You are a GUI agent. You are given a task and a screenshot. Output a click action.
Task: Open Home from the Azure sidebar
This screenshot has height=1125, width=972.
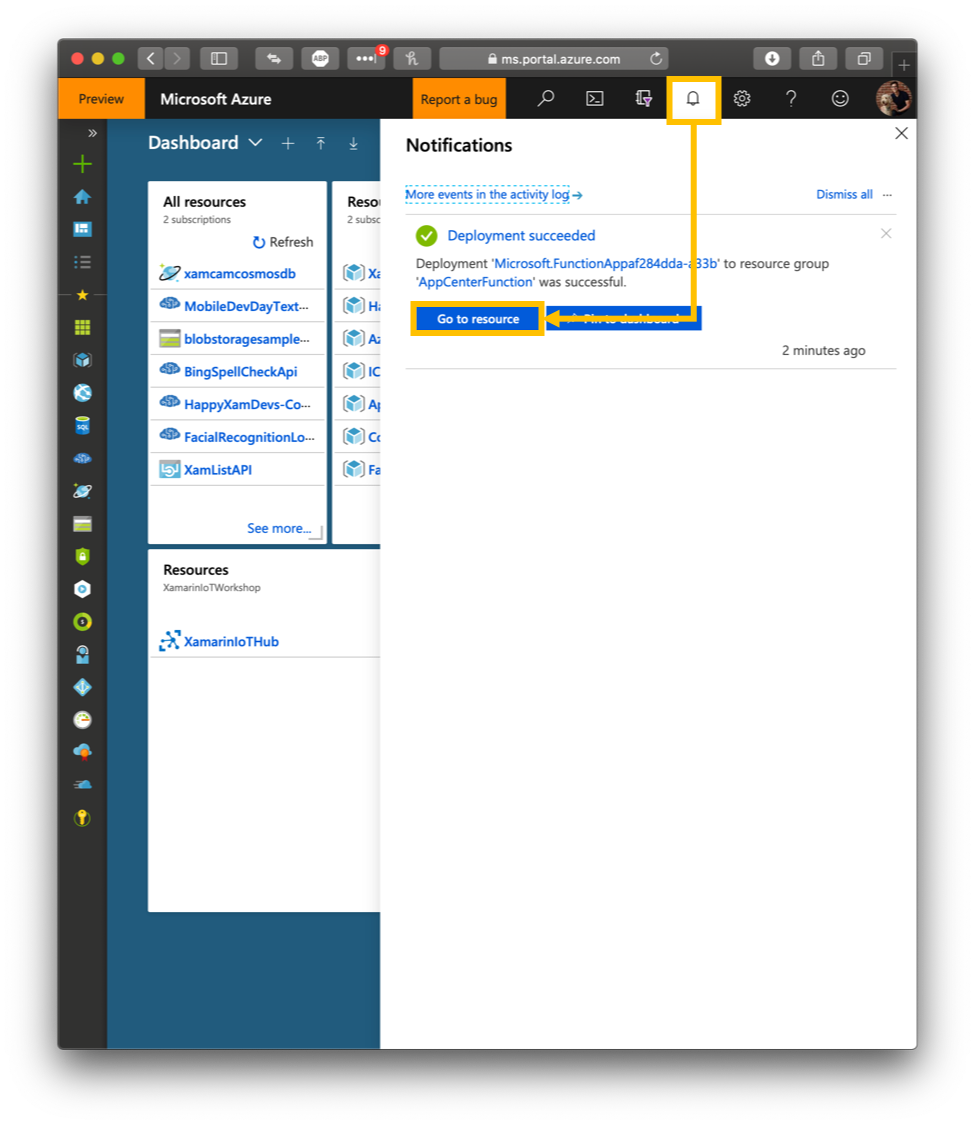click(x=82, y=197)
